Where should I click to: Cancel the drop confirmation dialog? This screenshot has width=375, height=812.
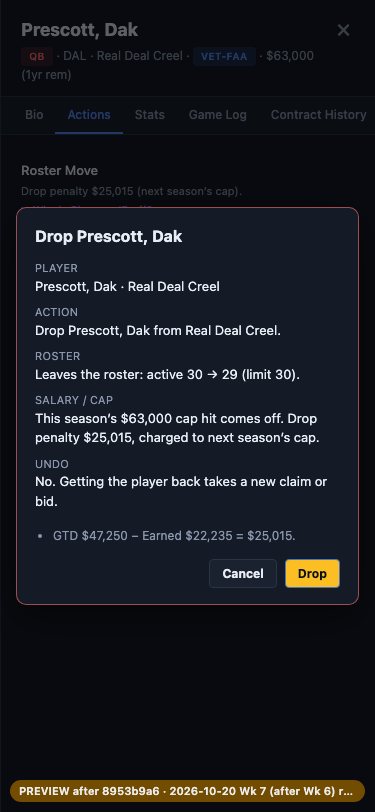(243, 573)
